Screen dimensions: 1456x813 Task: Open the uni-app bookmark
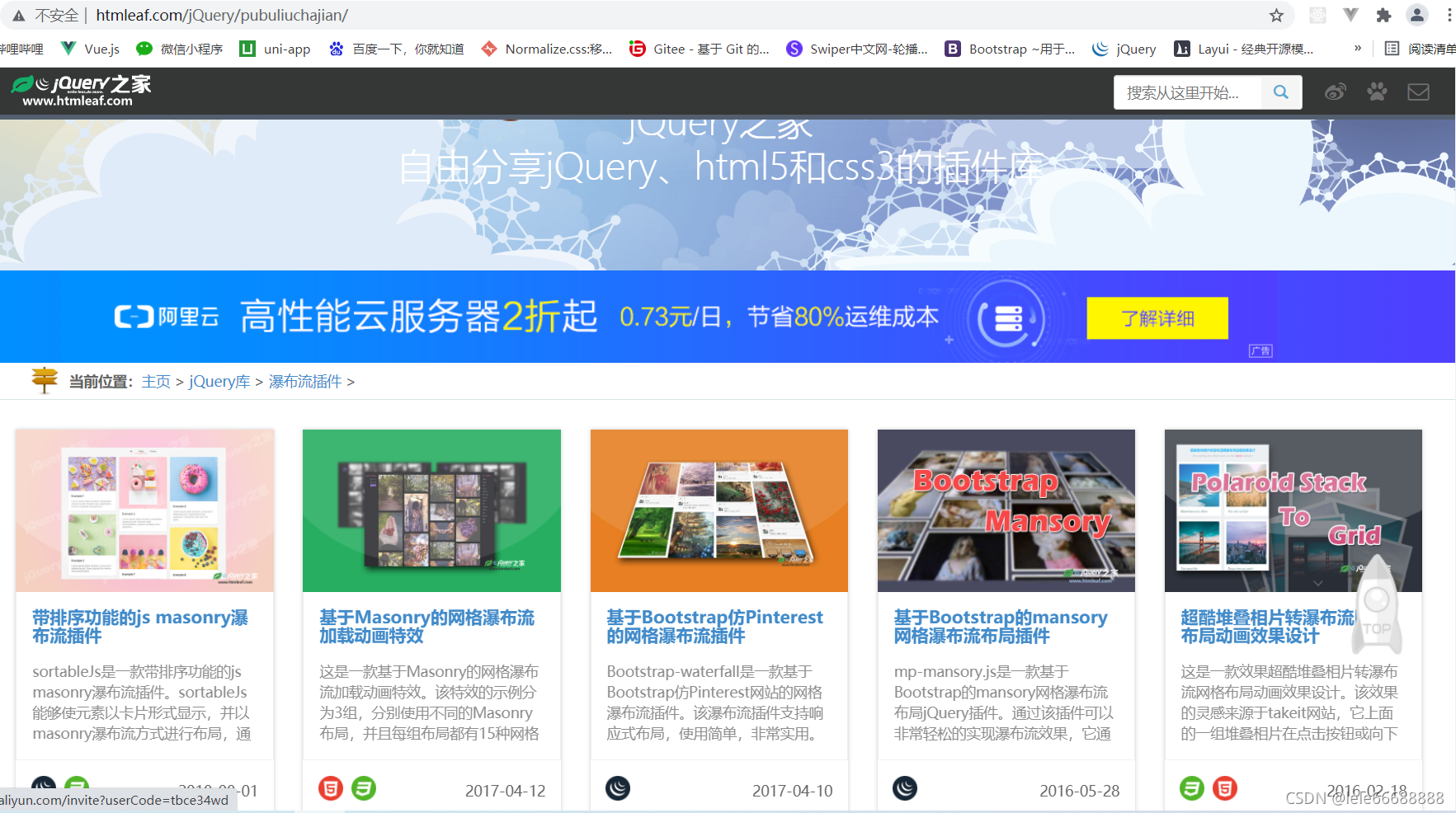click(275, 49)
